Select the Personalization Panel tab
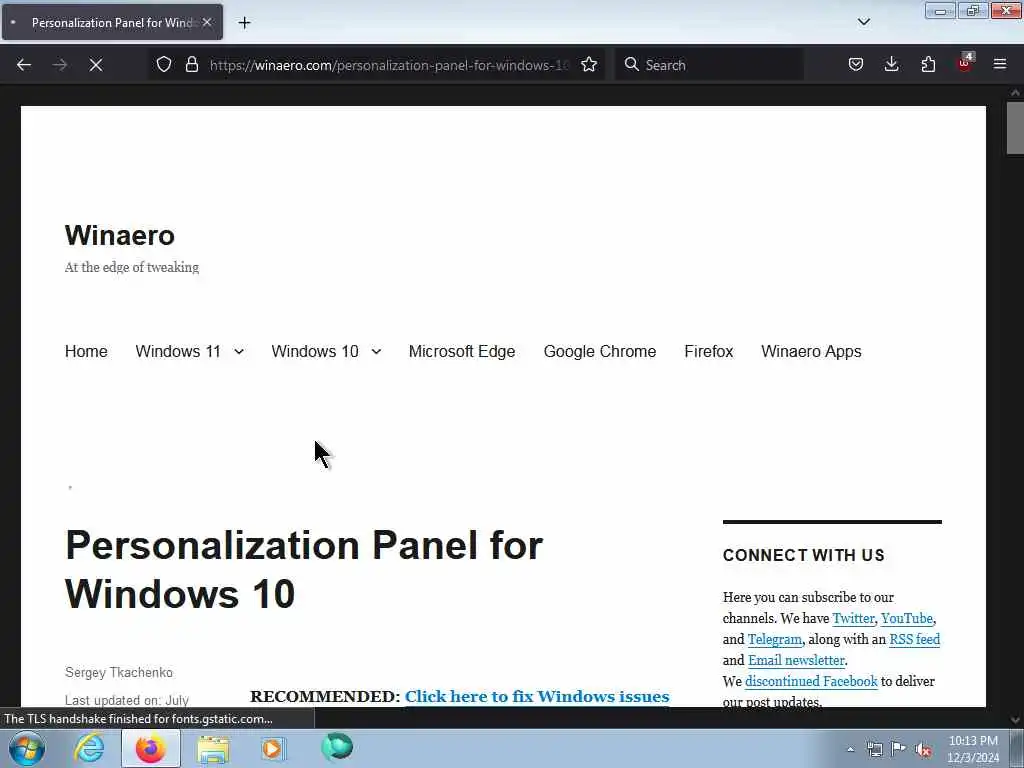Image resolution: width=1024 pixels, height=768 pixels. click(112, 22)
